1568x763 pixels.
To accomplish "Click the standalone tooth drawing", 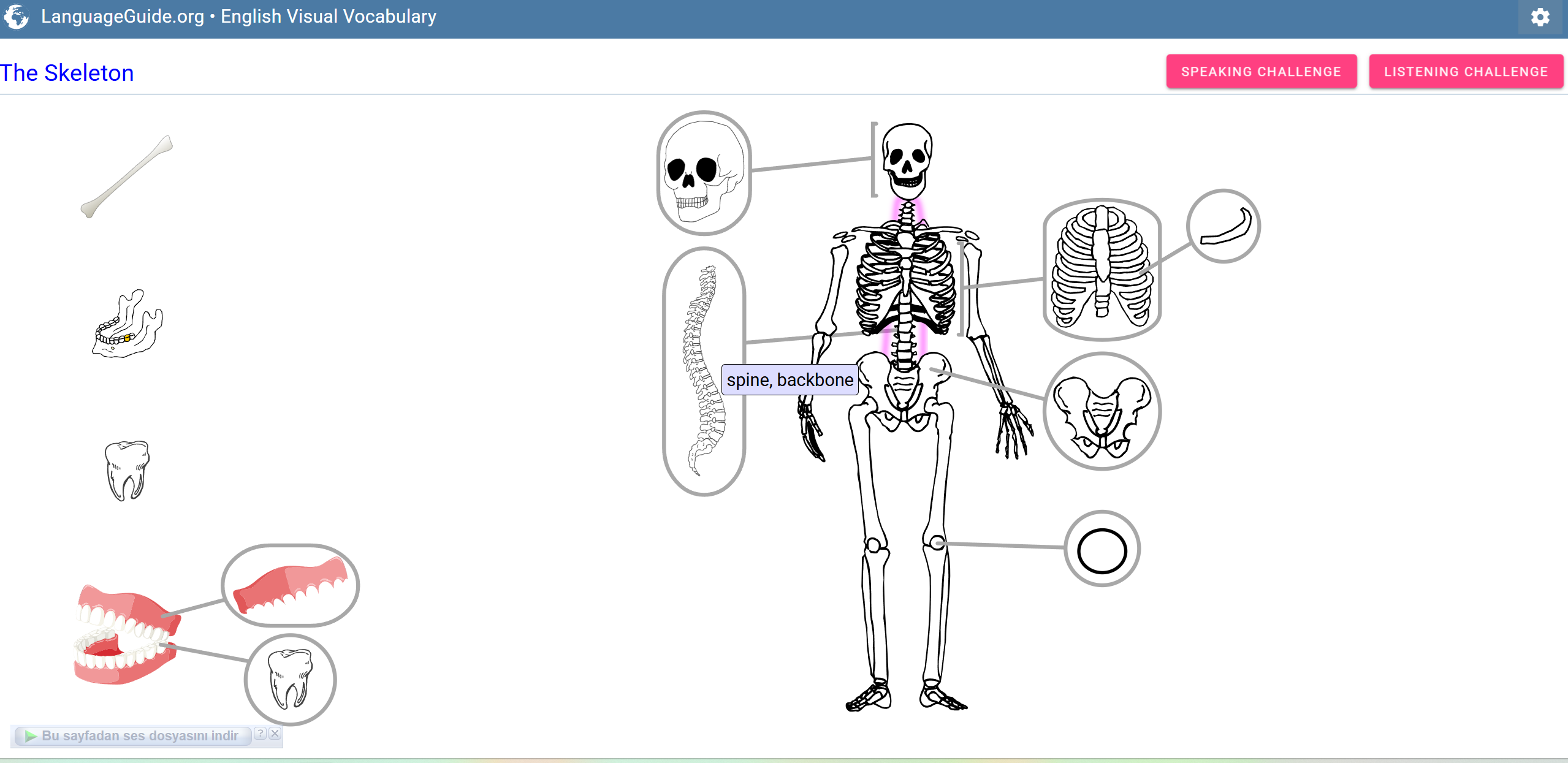I will pos(127,470).
